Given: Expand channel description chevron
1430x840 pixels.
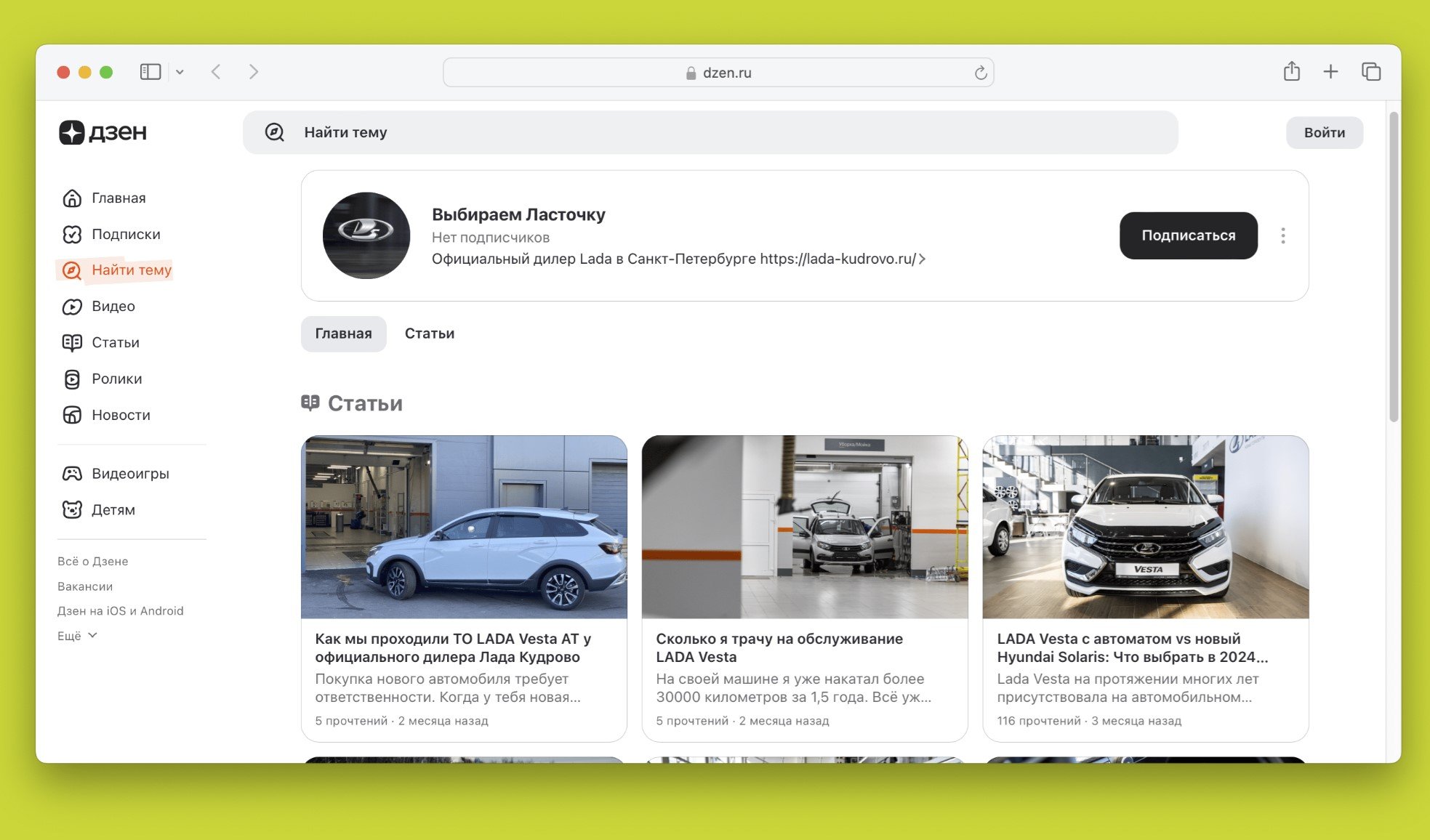Looking at the screenshot, I should pos(922,259).
